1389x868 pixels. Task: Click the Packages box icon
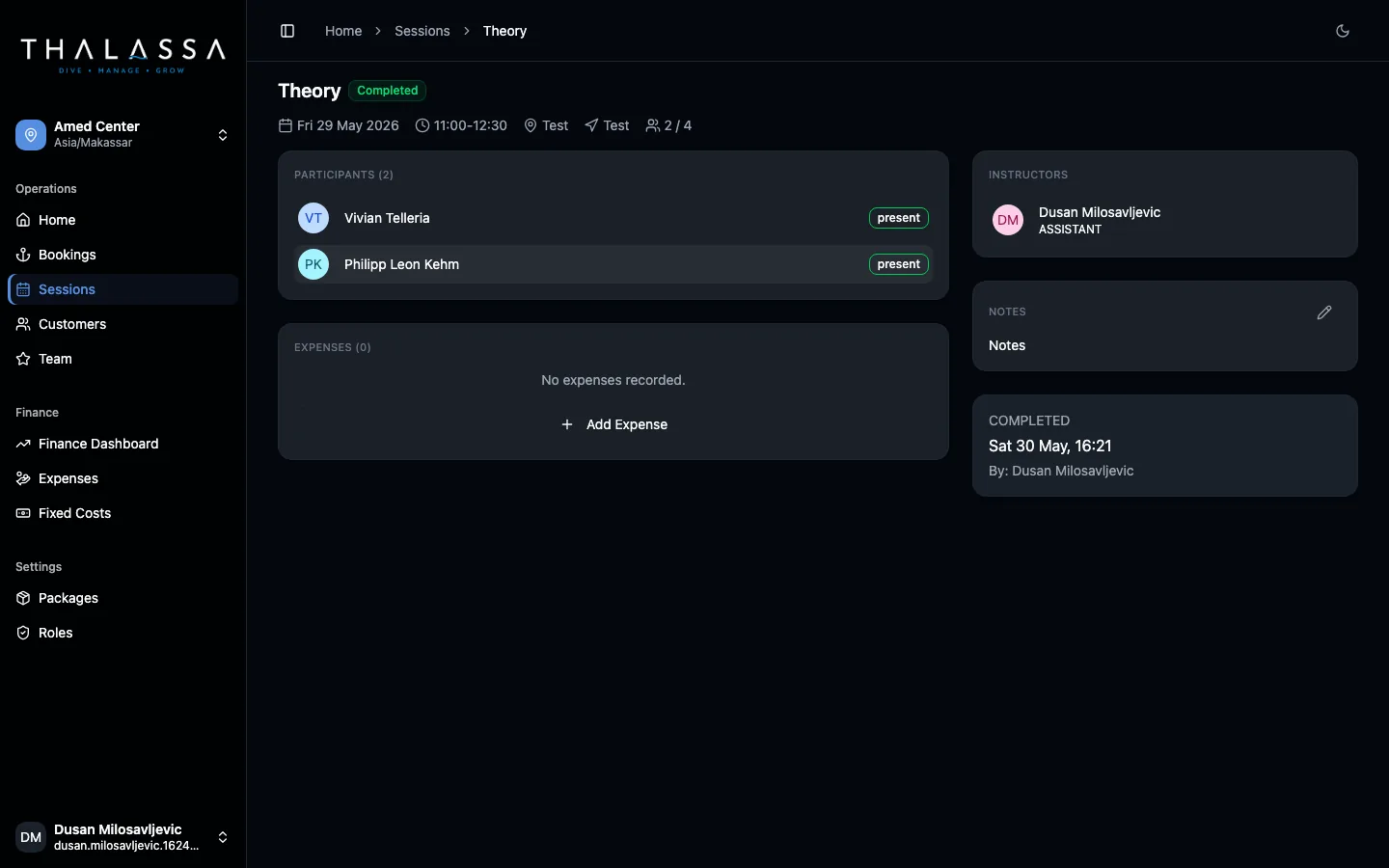click(23, 598)
